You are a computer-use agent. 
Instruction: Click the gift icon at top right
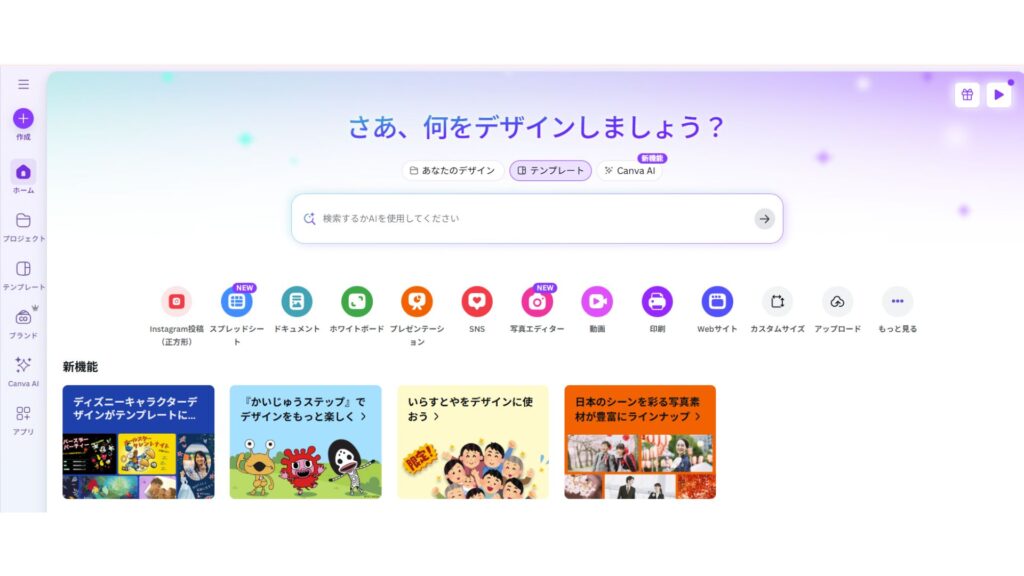(x=967, y=95)
